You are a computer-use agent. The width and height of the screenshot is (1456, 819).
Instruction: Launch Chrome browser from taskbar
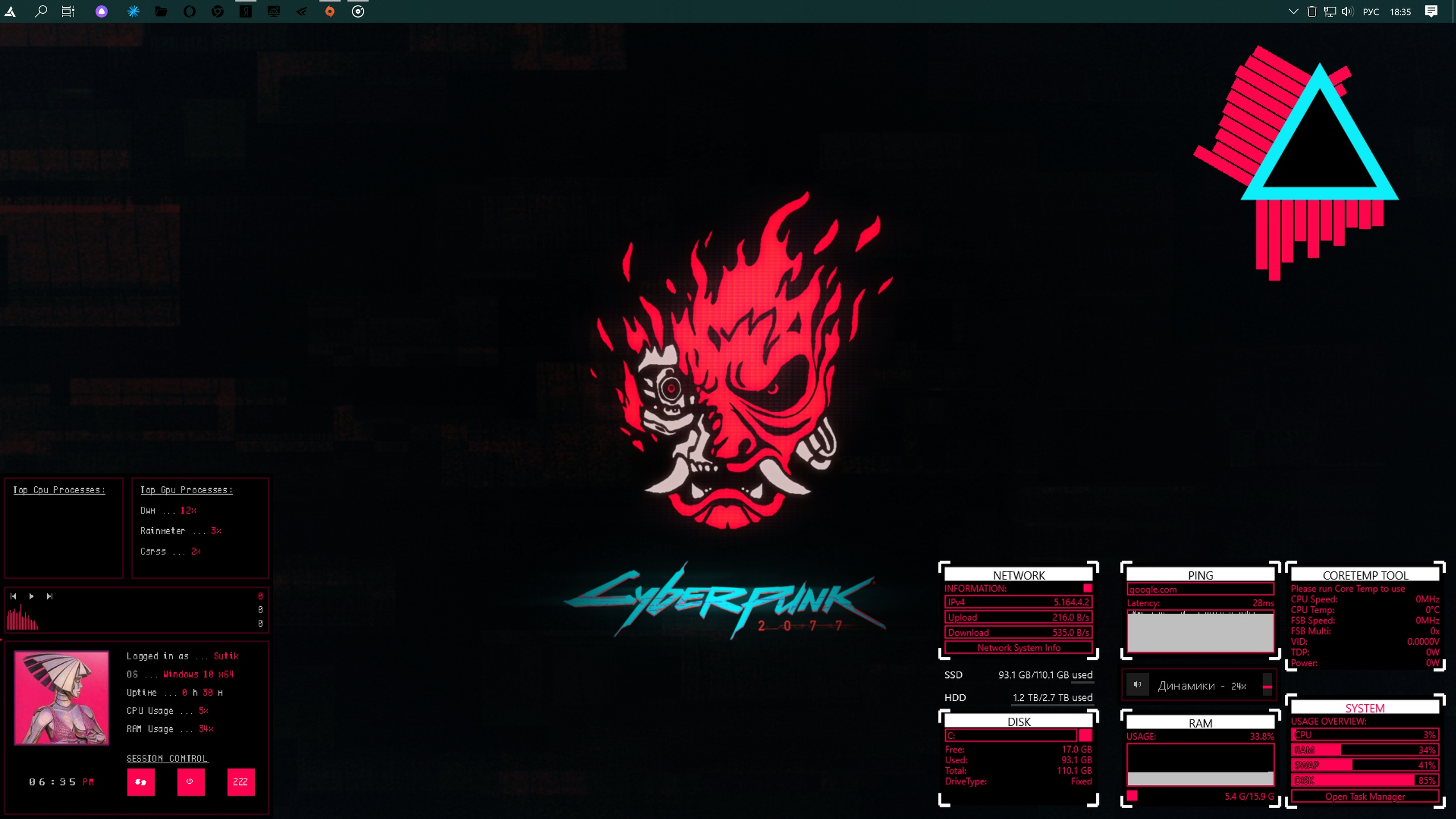(x=217, y=11)
